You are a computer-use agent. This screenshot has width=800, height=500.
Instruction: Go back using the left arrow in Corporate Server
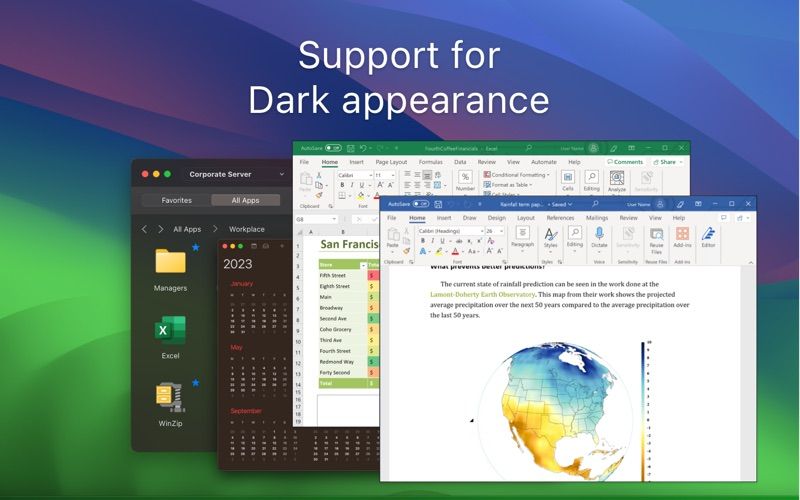(x=144, y=229)
